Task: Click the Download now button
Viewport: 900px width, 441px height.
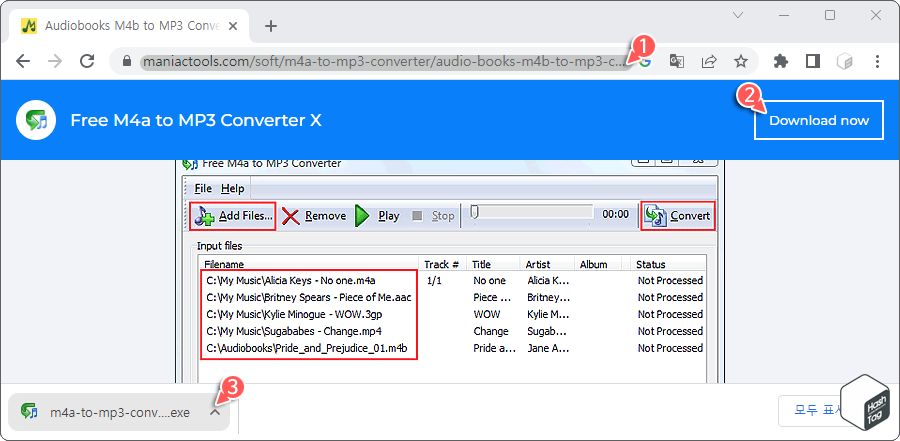Action: pyautogui.click(x=818, y=121)
